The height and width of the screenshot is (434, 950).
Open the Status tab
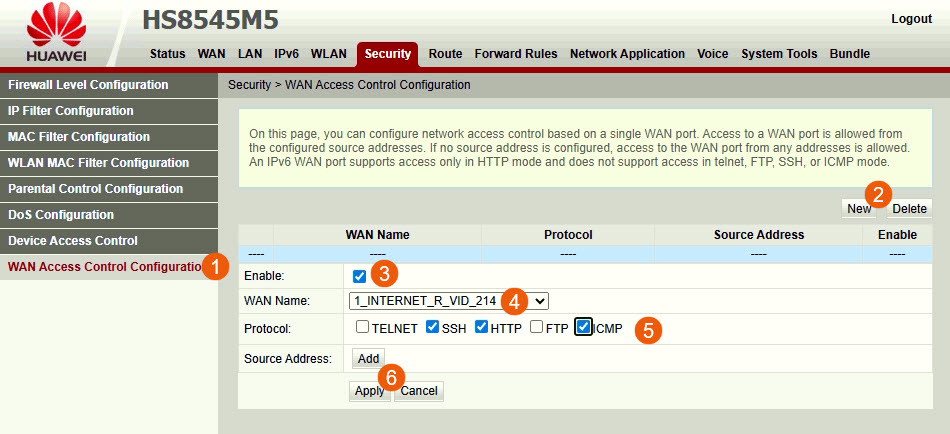coord(167,54)
